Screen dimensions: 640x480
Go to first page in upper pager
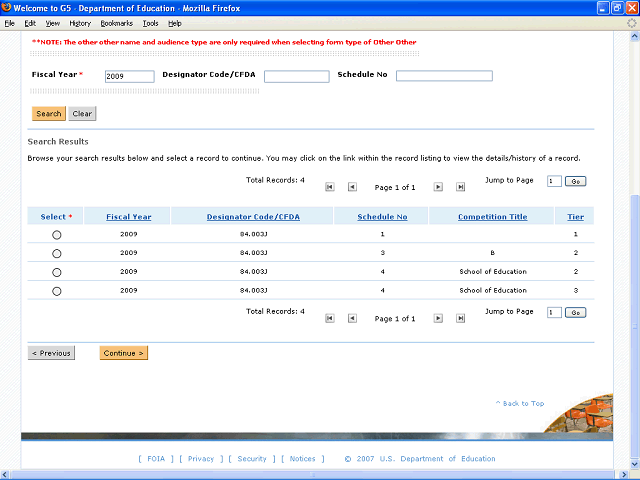click(330, 187)
